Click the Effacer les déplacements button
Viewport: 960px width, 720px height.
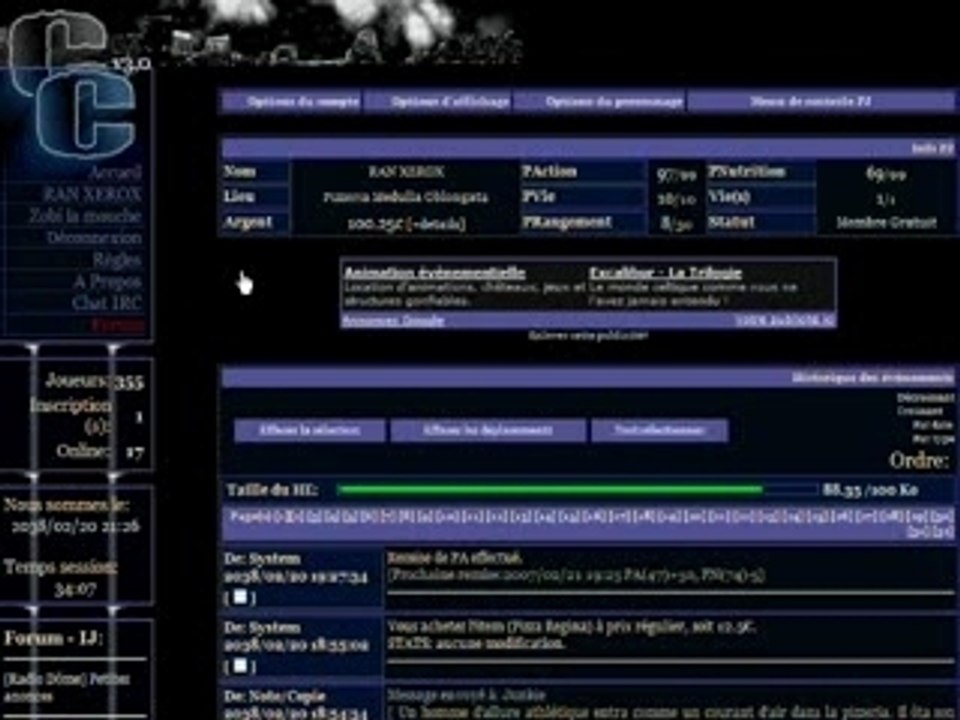click(488, 430)
